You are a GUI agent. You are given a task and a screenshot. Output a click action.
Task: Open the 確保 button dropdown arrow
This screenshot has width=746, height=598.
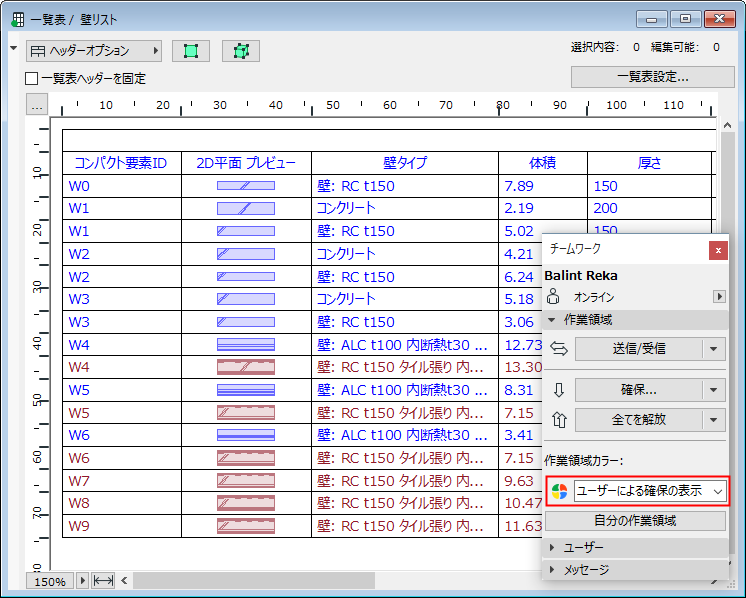click(x=714, y=390)
